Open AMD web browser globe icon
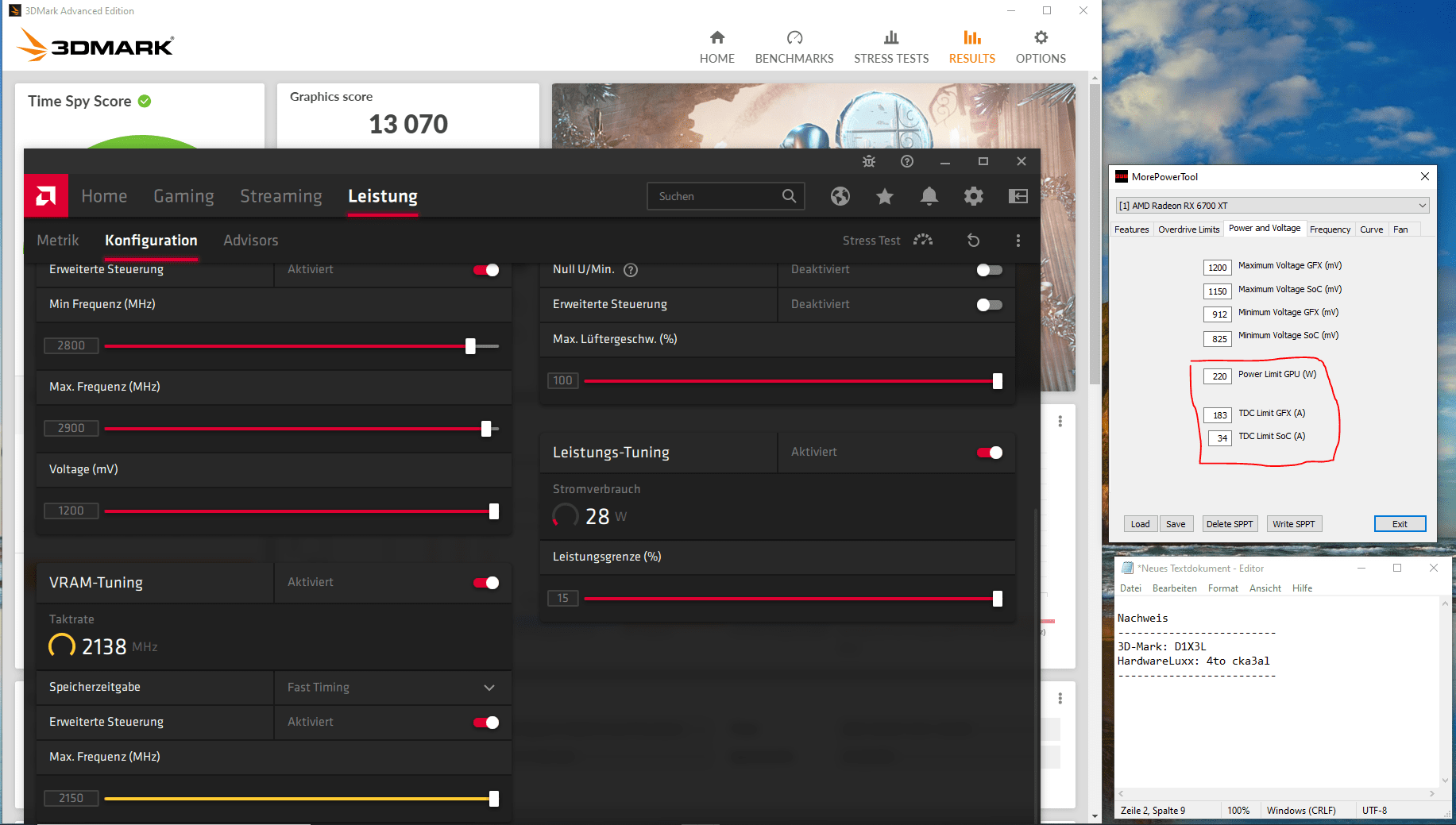 [840, 196]
